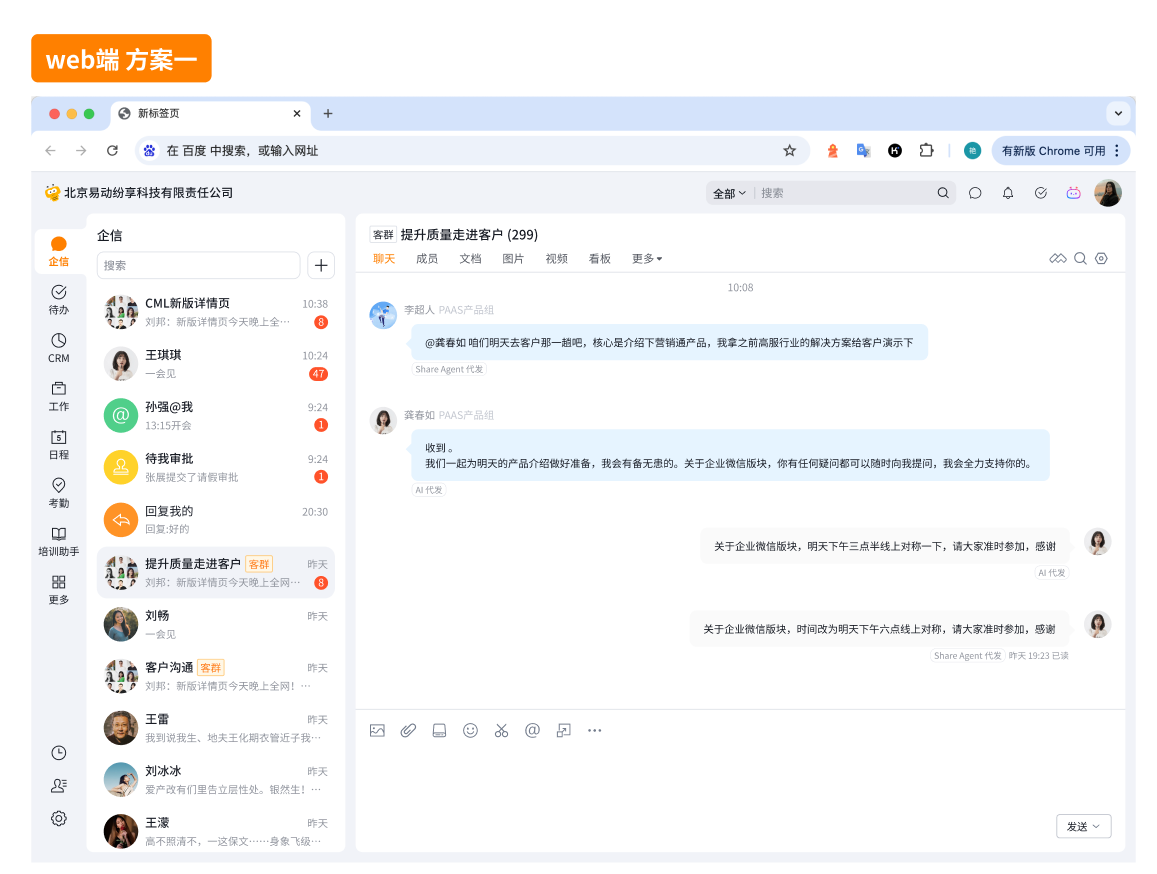The height and width of the screenshot is (874, 1157).
Task: Insert an image using the picture icon
Action: click(377, 731)
